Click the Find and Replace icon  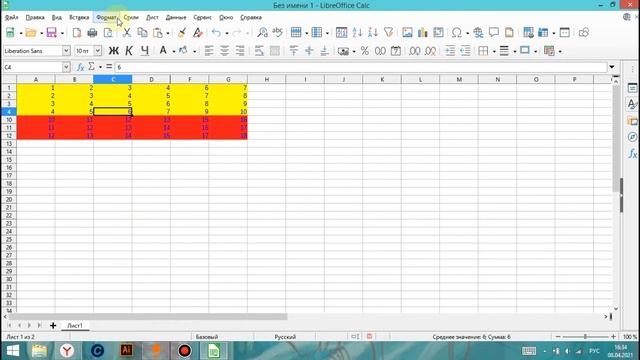[262, 33]
